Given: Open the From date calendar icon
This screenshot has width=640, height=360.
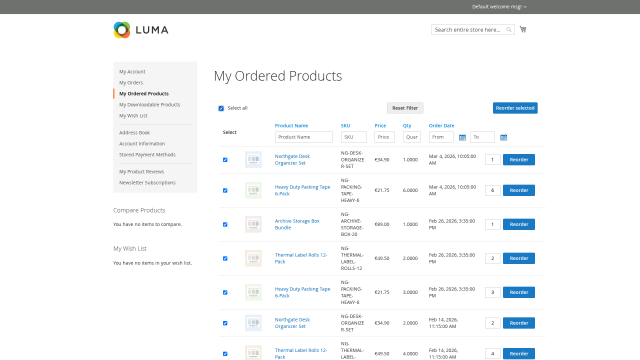Looking at the screenshot, I should [x=462, y=138].
